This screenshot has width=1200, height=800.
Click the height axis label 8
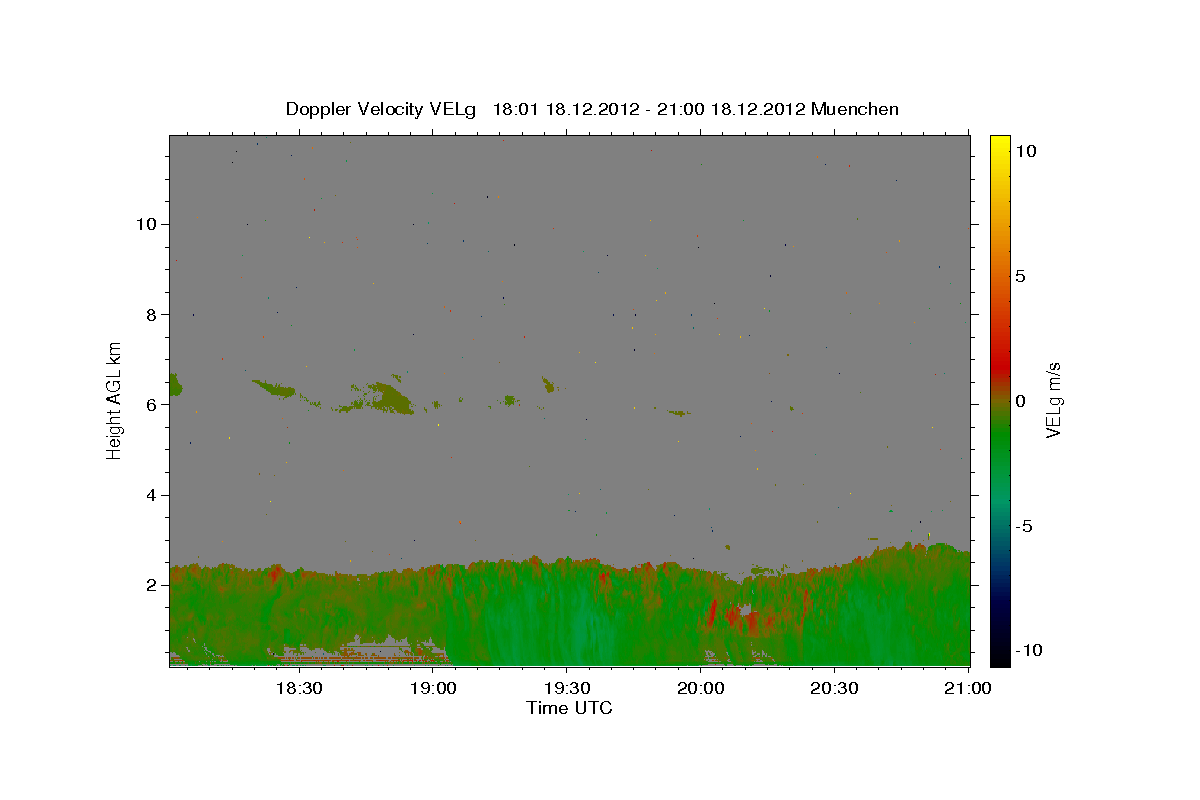151,314
